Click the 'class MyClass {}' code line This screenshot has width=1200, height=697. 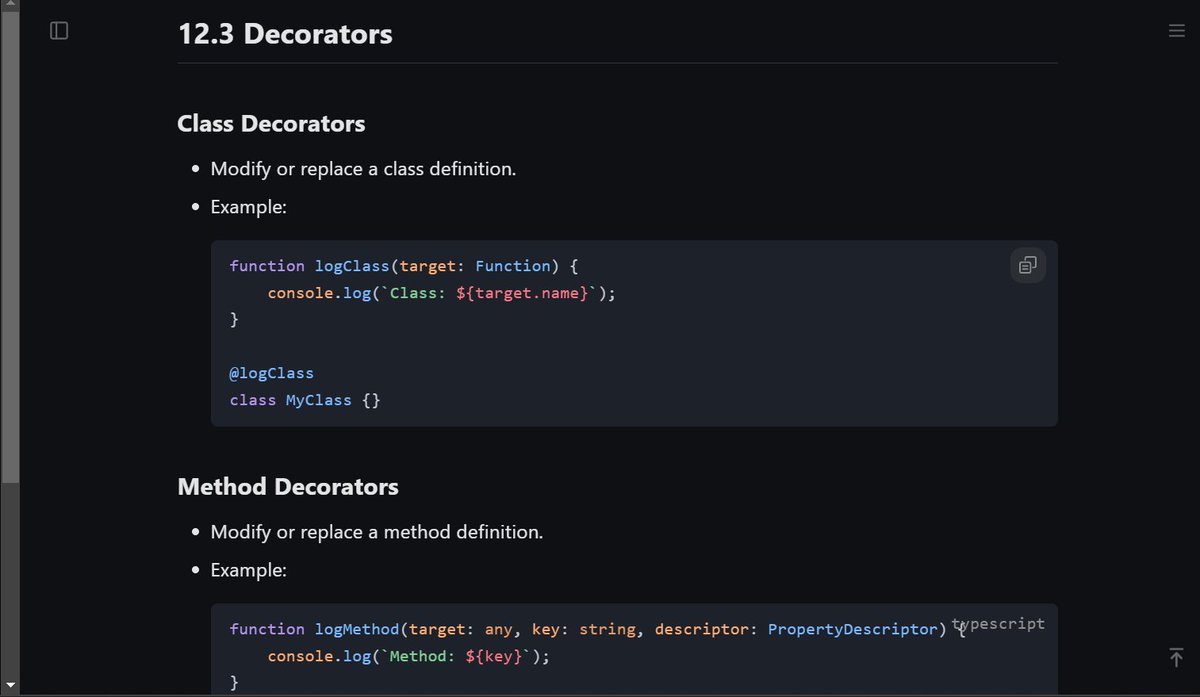(x=305, y=400)
